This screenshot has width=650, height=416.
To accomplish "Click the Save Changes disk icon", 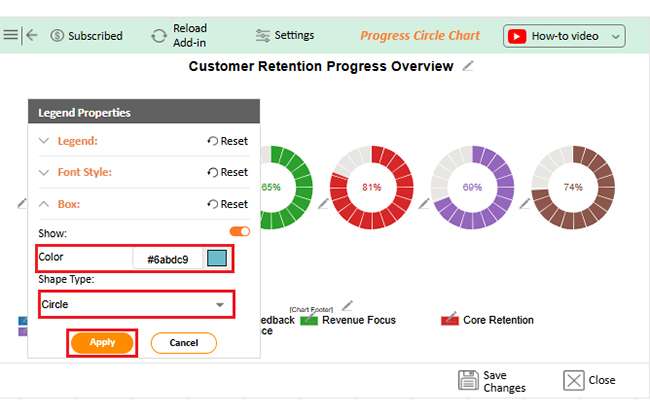I will [468, 380].
